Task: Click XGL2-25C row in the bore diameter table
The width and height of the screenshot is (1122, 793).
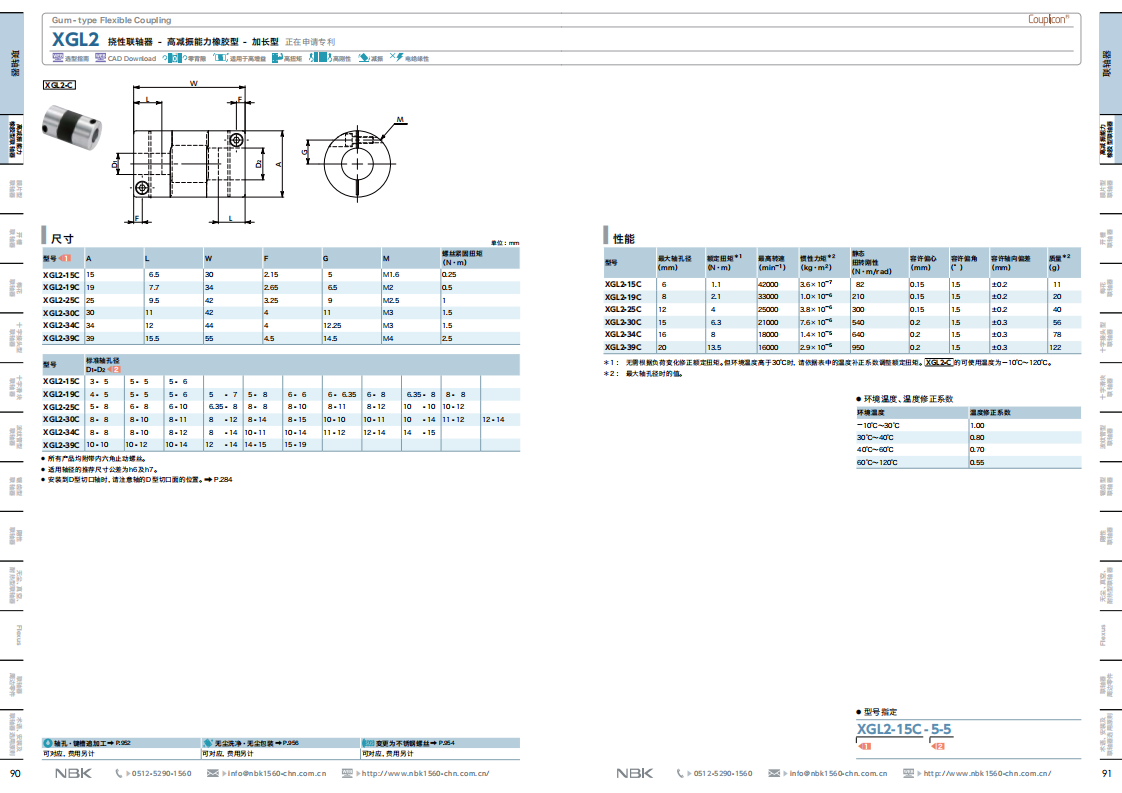Action: coord(281,407)
